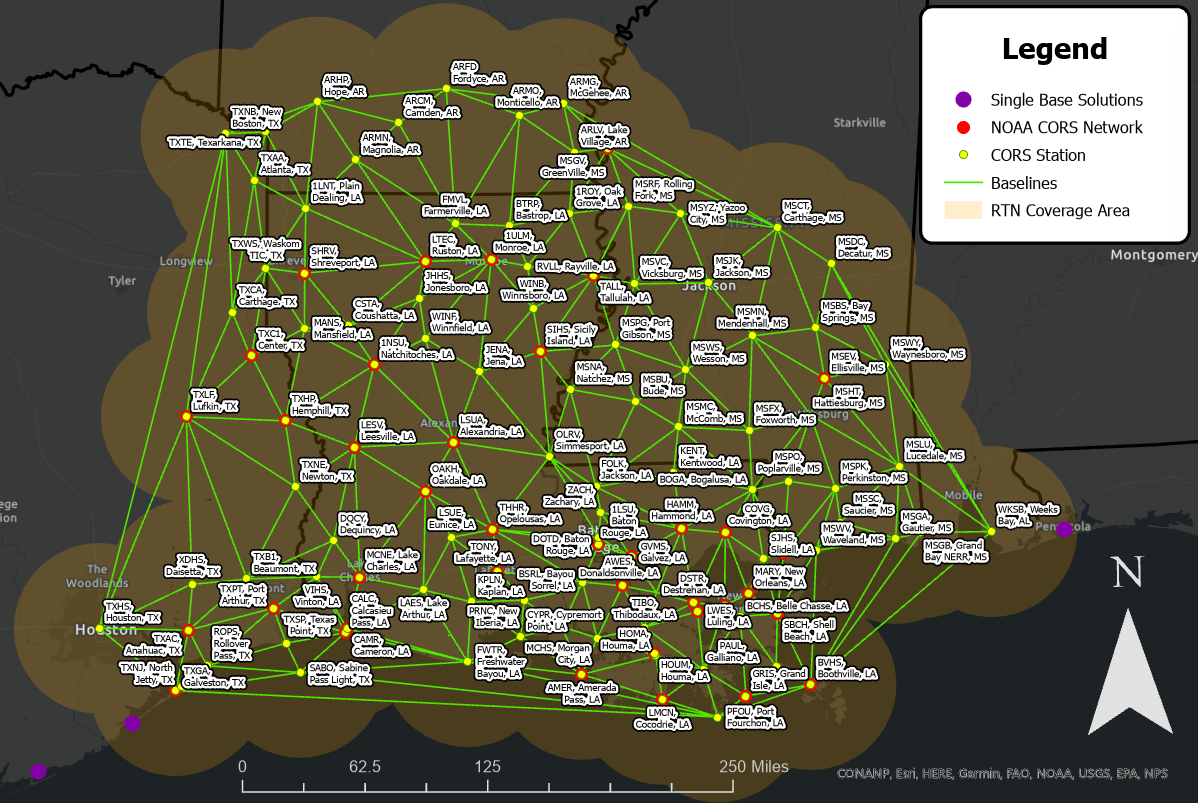Viewport: 1198px width, 803px height.
Task: Select the yellow CORS Station legend symbol
Action: (963, 155)
